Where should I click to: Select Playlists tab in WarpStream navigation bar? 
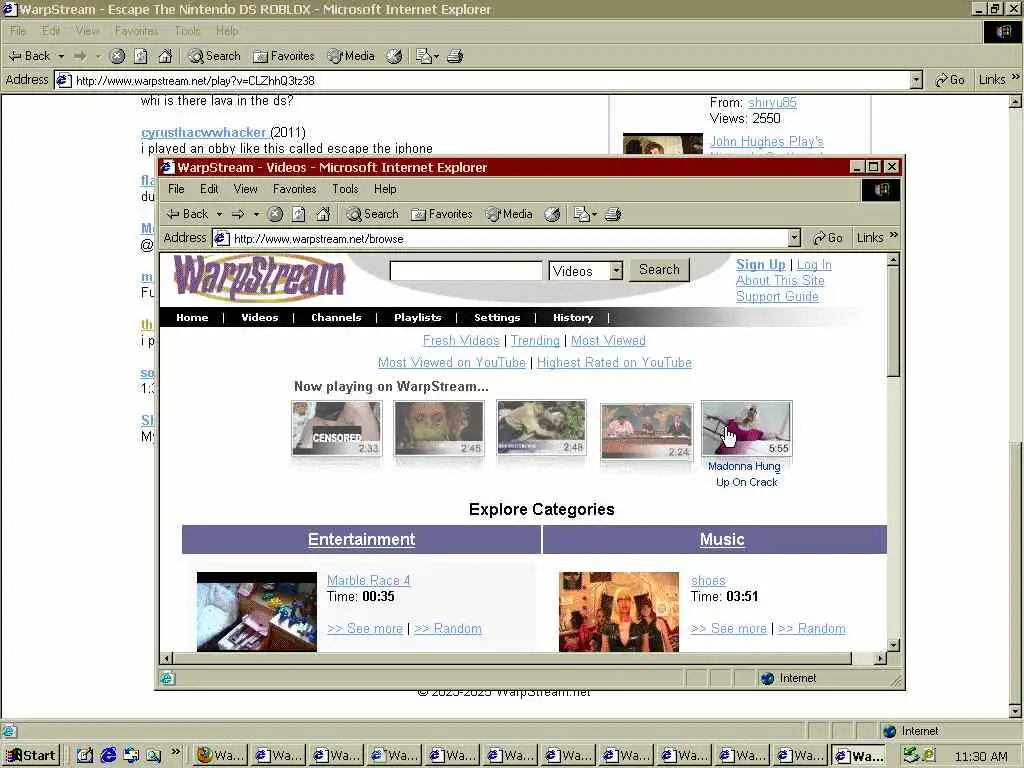(x=417, y=317)
